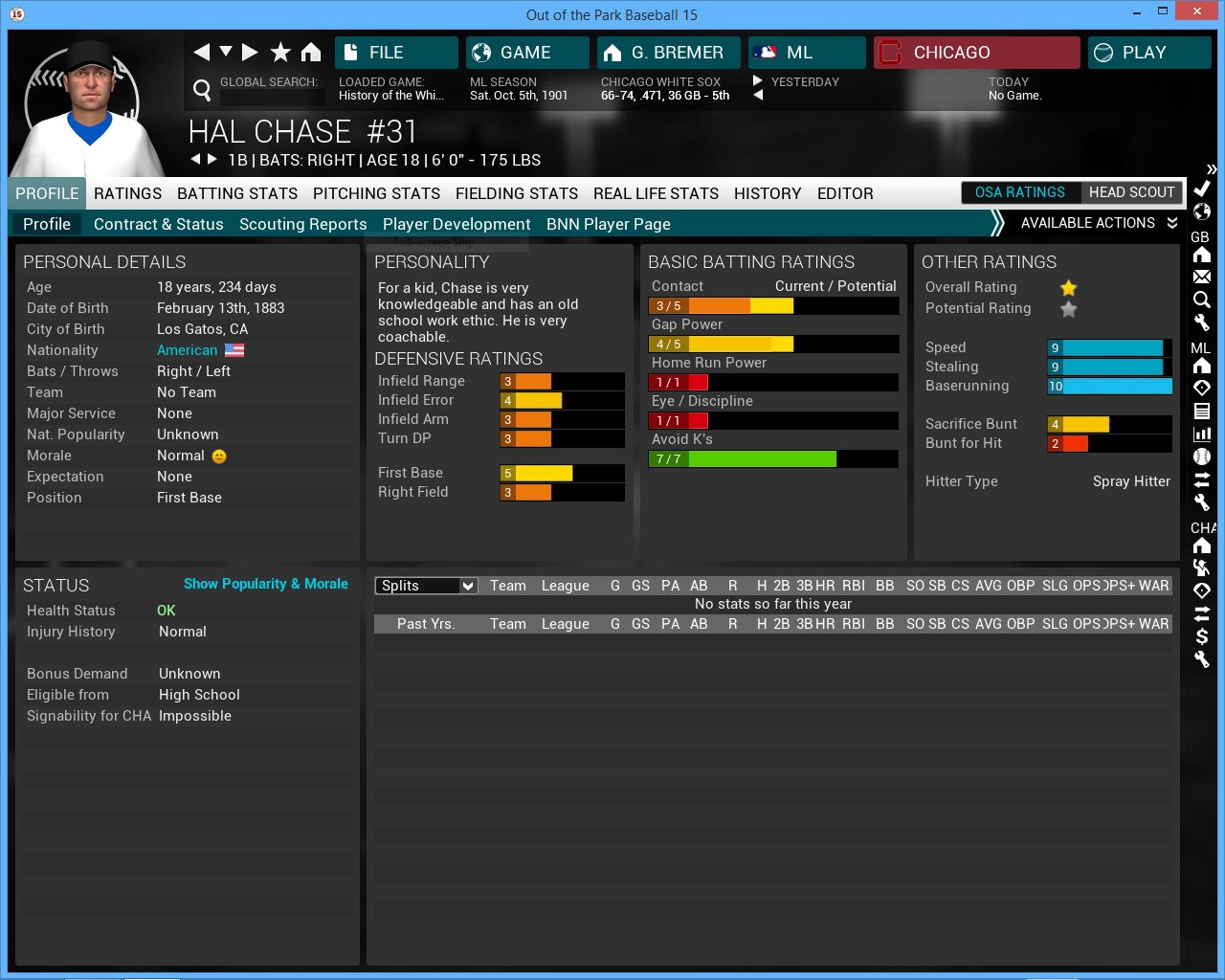Switch ratings view to Head Scout
Viewport: 1225px width, 980px height.
pyautogui.click(x=1131, y=192)
